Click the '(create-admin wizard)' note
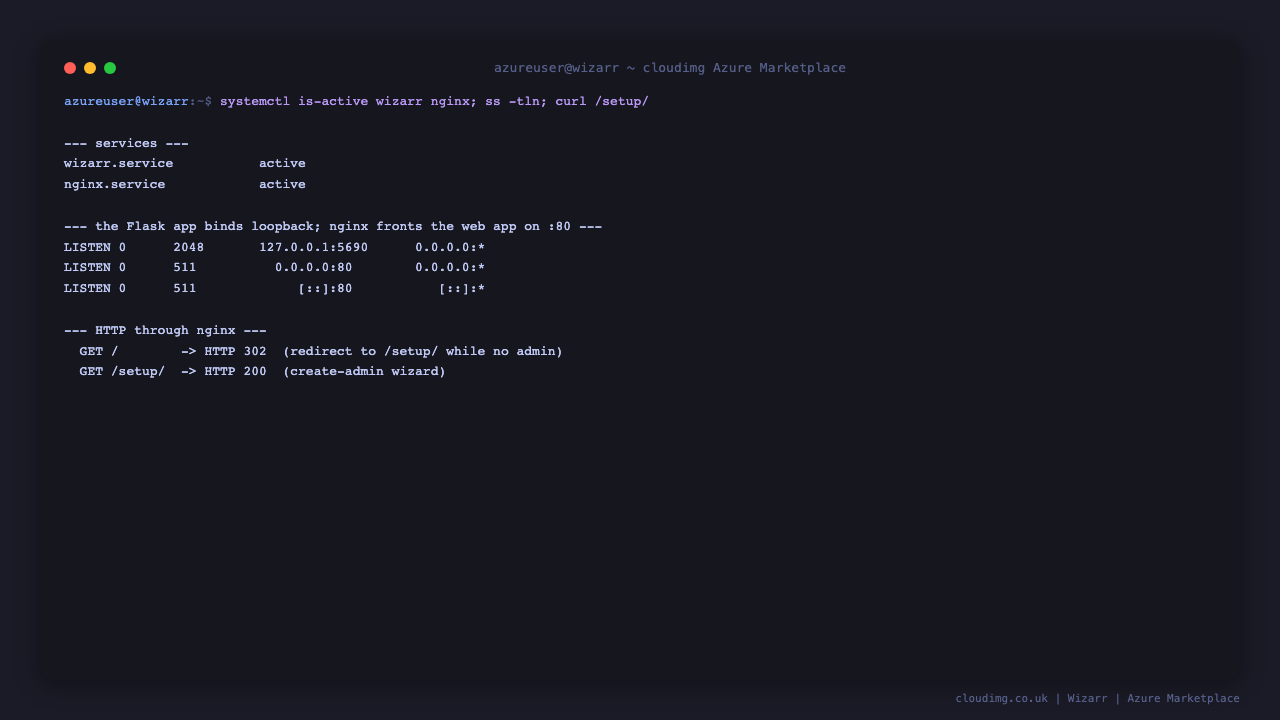 [364, 371]
